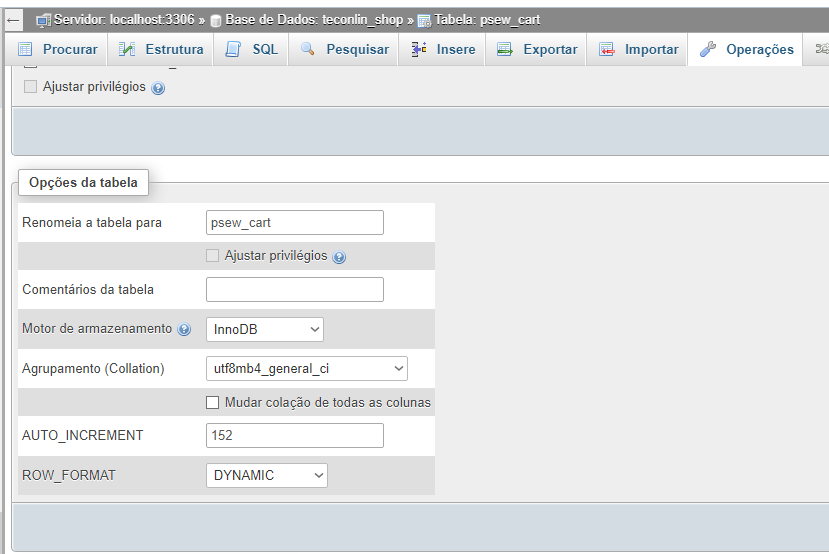Screen dimensions: 829x554
Task: Toggle Ajustar privilégios checkbox under rename field
Action: tap(212, 256)
